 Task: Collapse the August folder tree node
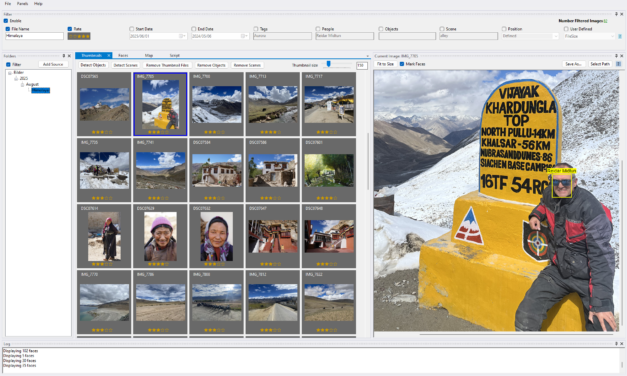[22, 84]
